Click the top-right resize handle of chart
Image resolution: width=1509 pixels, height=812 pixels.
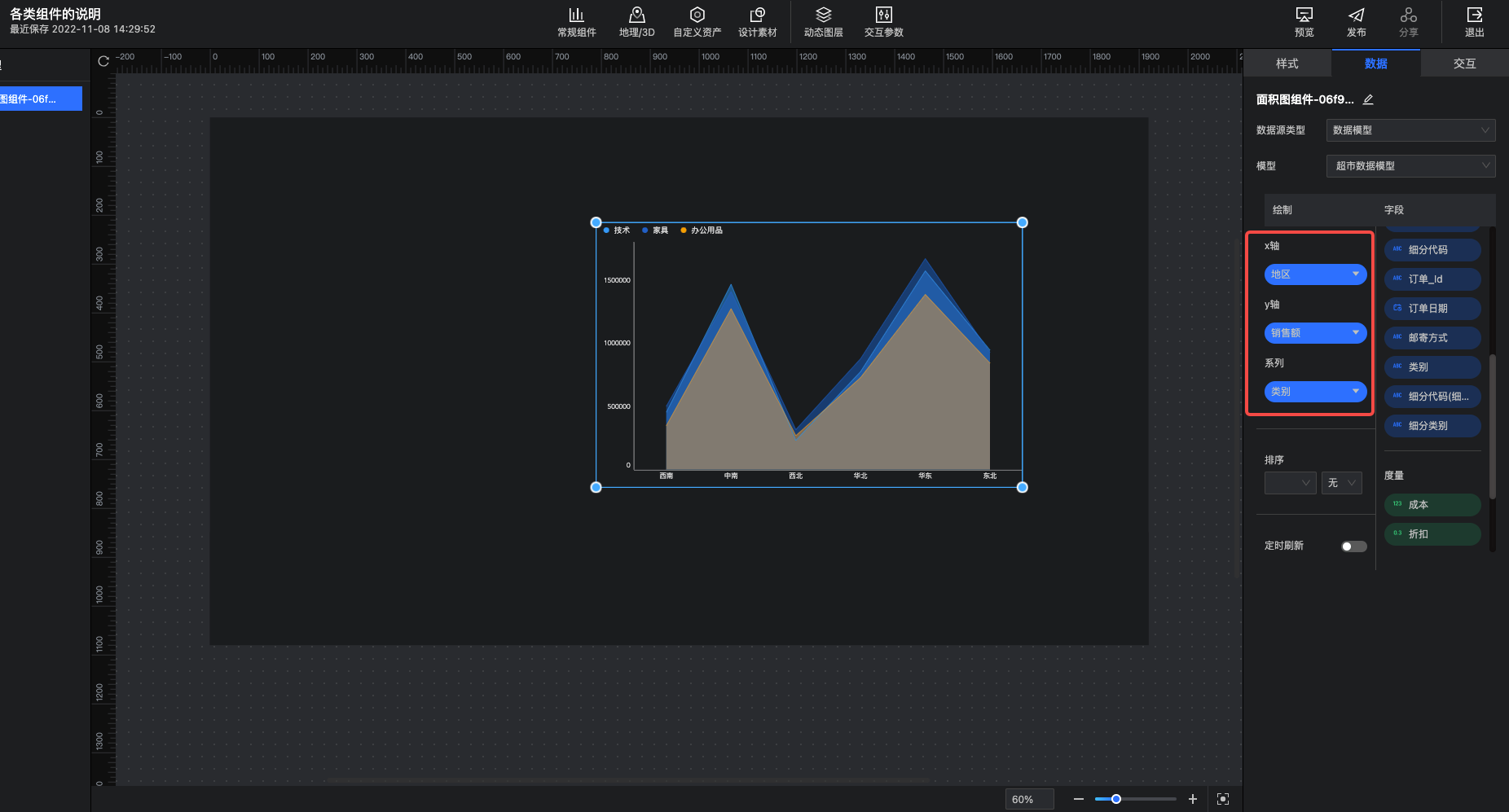[1023, 222]
